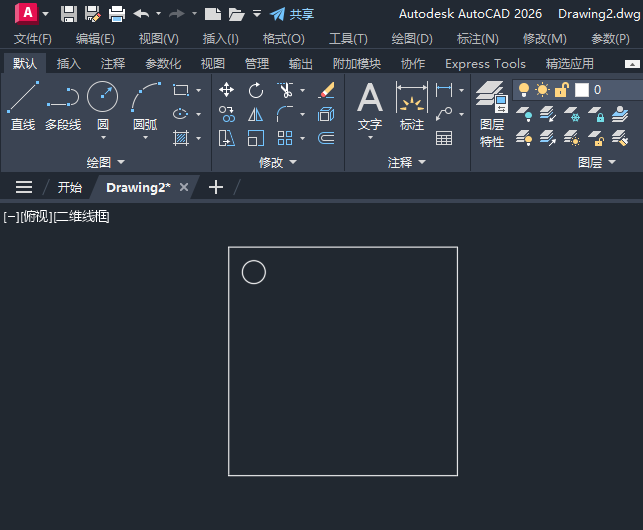Open the application menu dropdown arrow
The width and height of the screenshot is (643, 530).
point(46,14)
